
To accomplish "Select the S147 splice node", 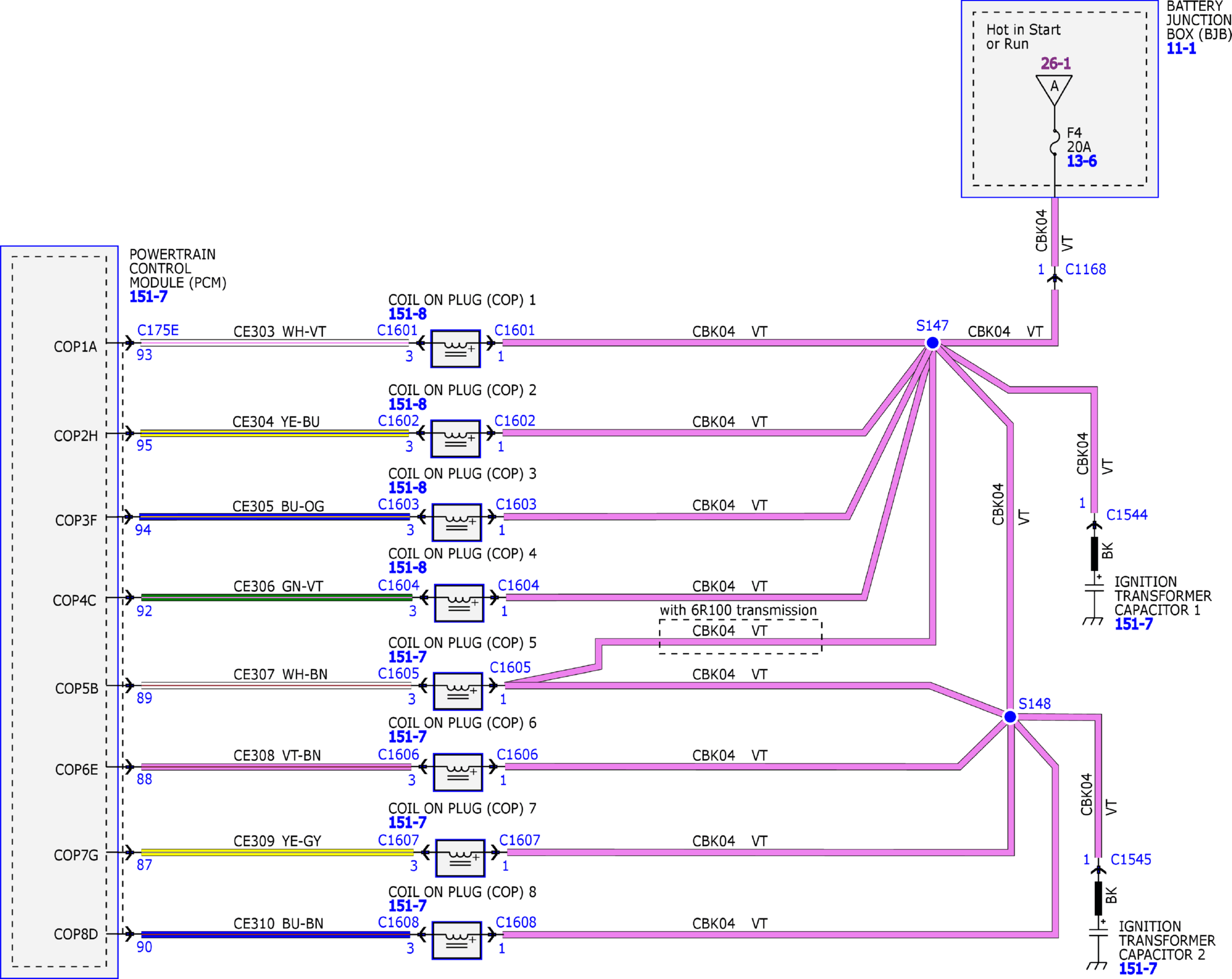I will (x=932, y=343).
